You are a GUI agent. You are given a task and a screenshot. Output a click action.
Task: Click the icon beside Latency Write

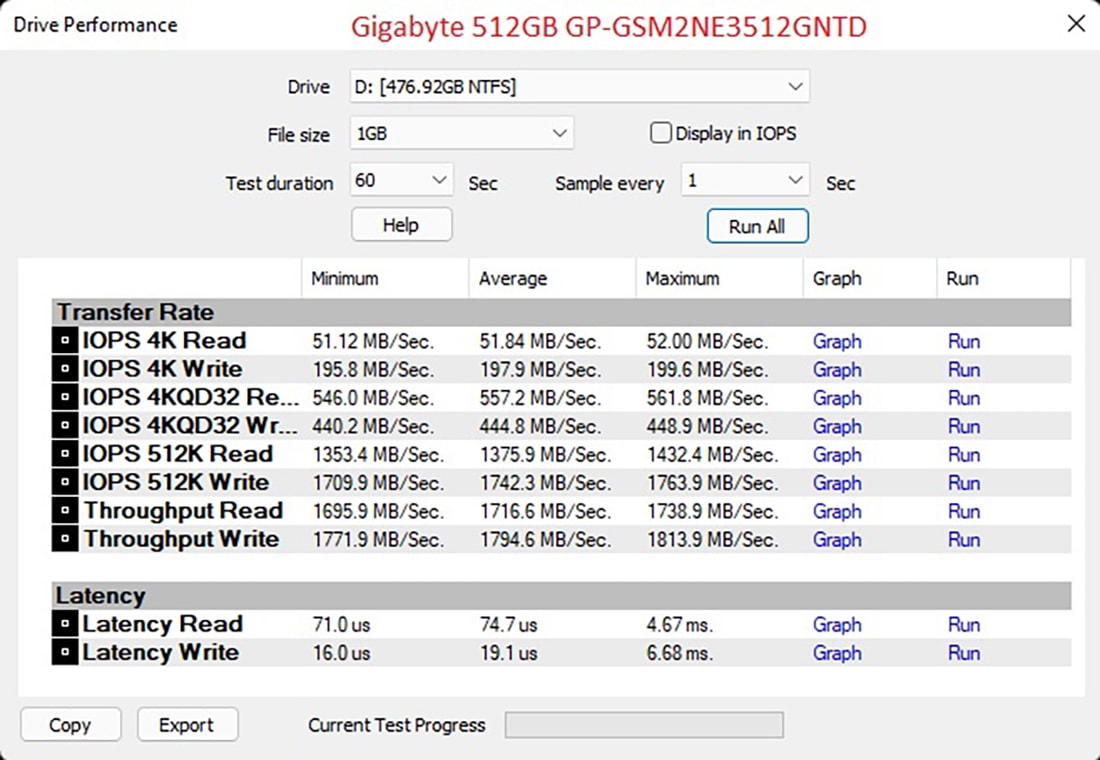[65, 653]
